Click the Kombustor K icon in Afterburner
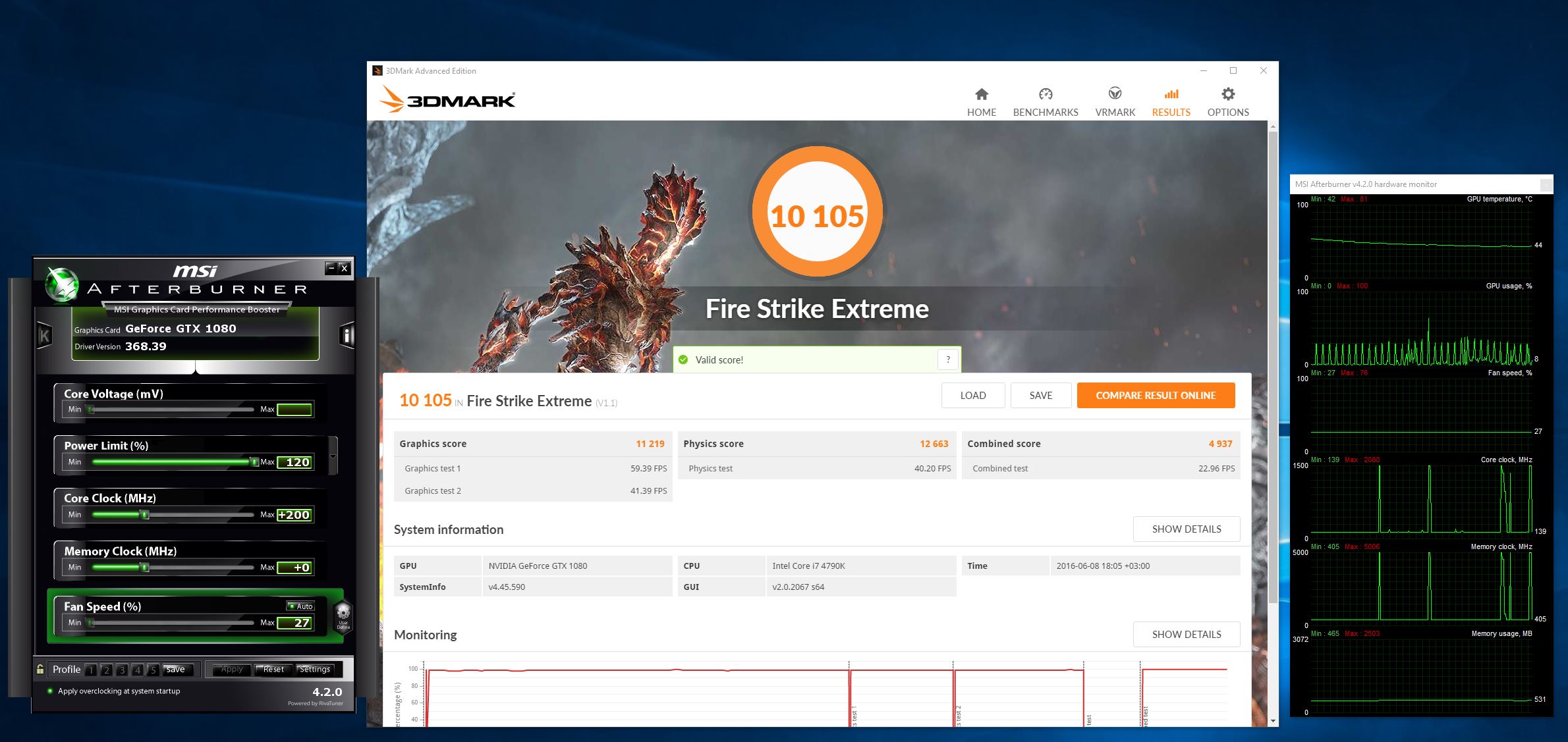This screenshot has height=742, width=1568. [x=44, y=336]
